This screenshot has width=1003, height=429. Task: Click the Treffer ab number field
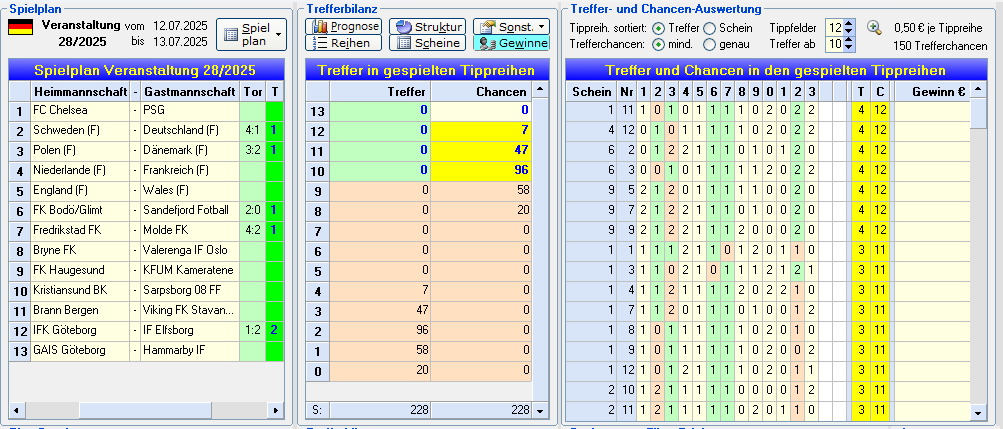pyautogui.click(x=834, y=45)
